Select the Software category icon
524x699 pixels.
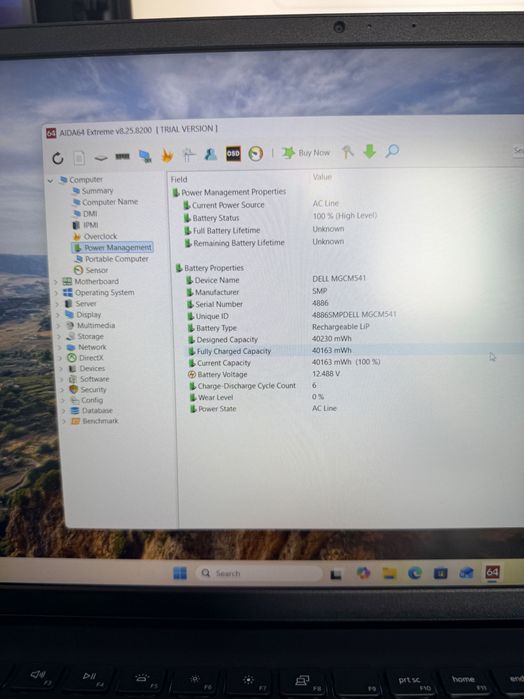(73, 379)
